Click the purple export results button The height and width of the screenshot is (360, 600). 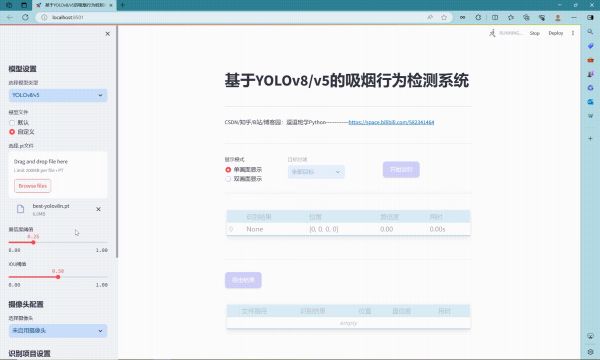pyautogui.click(x=243, y=280)
